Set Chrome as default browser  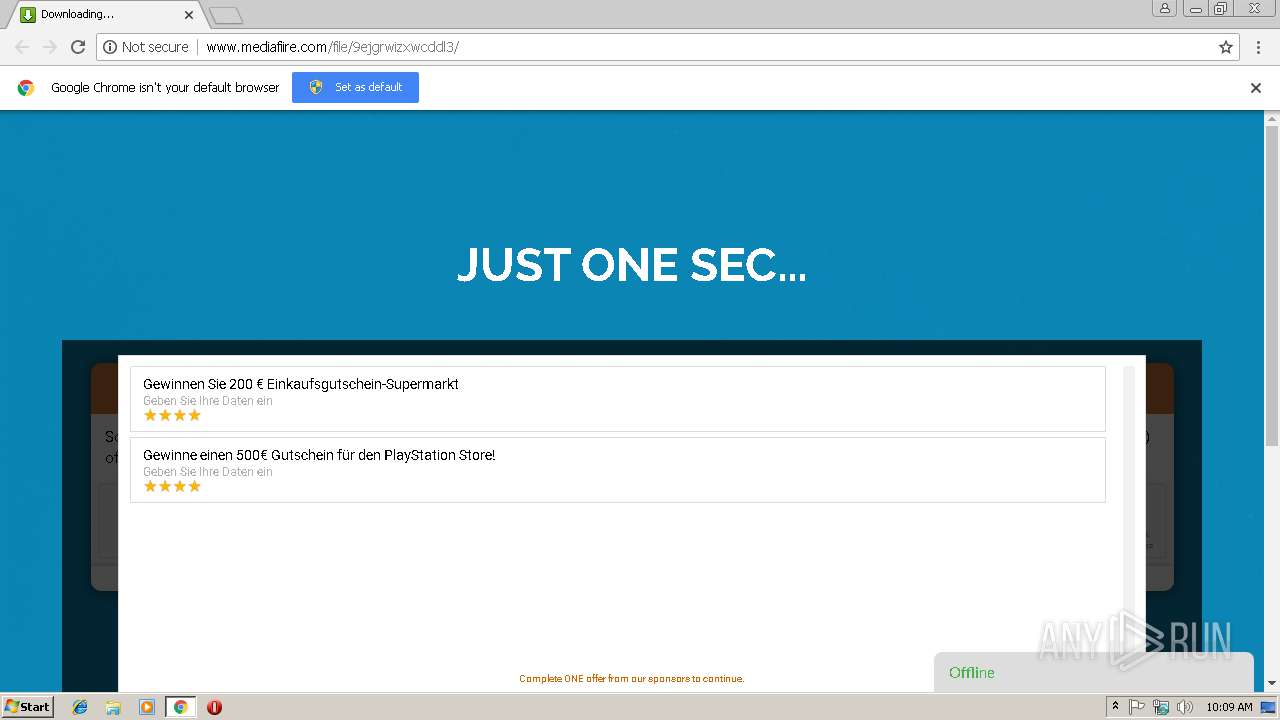tap(355, 87)
